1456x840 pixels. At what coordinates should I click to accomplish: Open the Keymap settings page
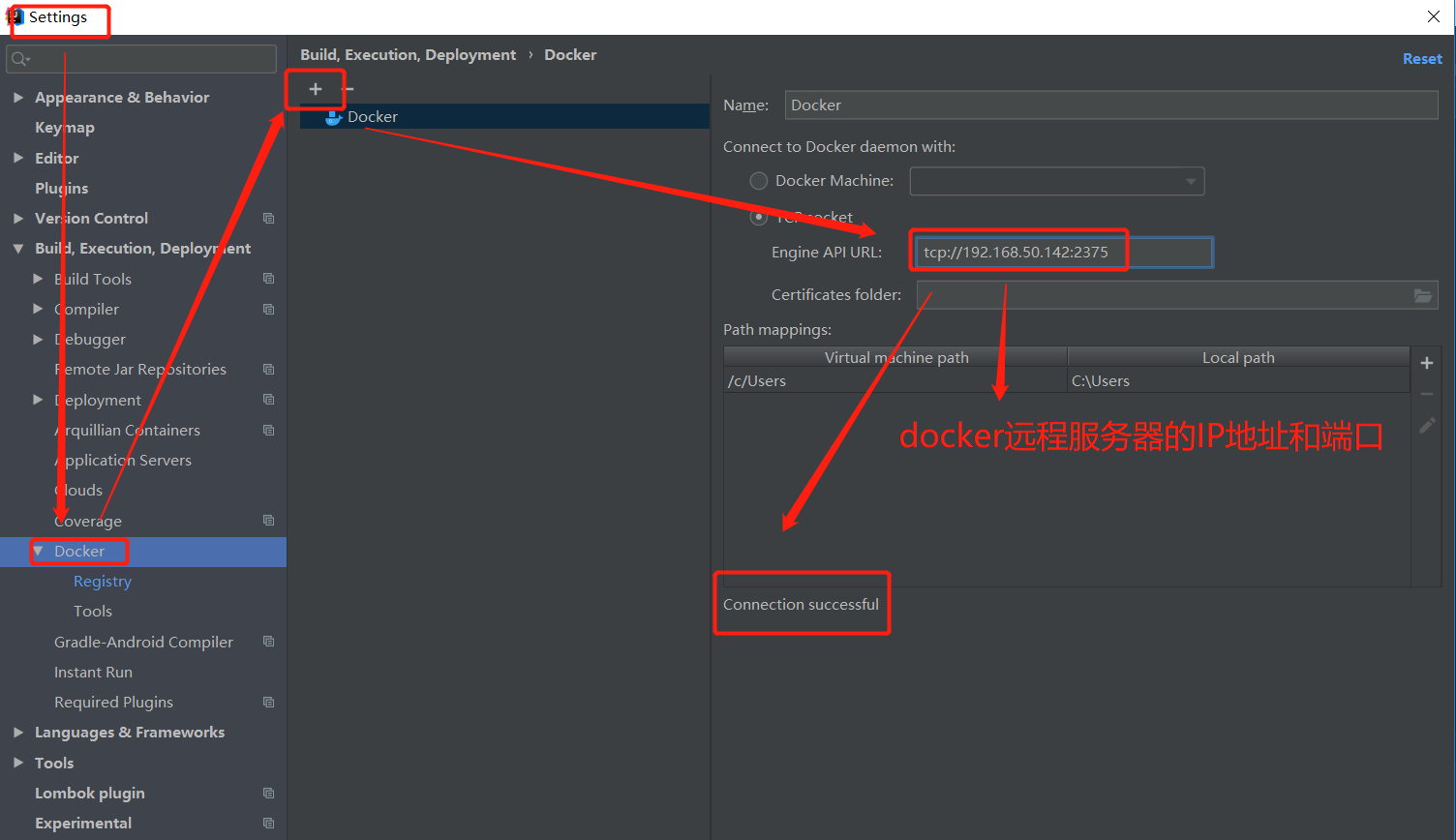click(64, 127)
